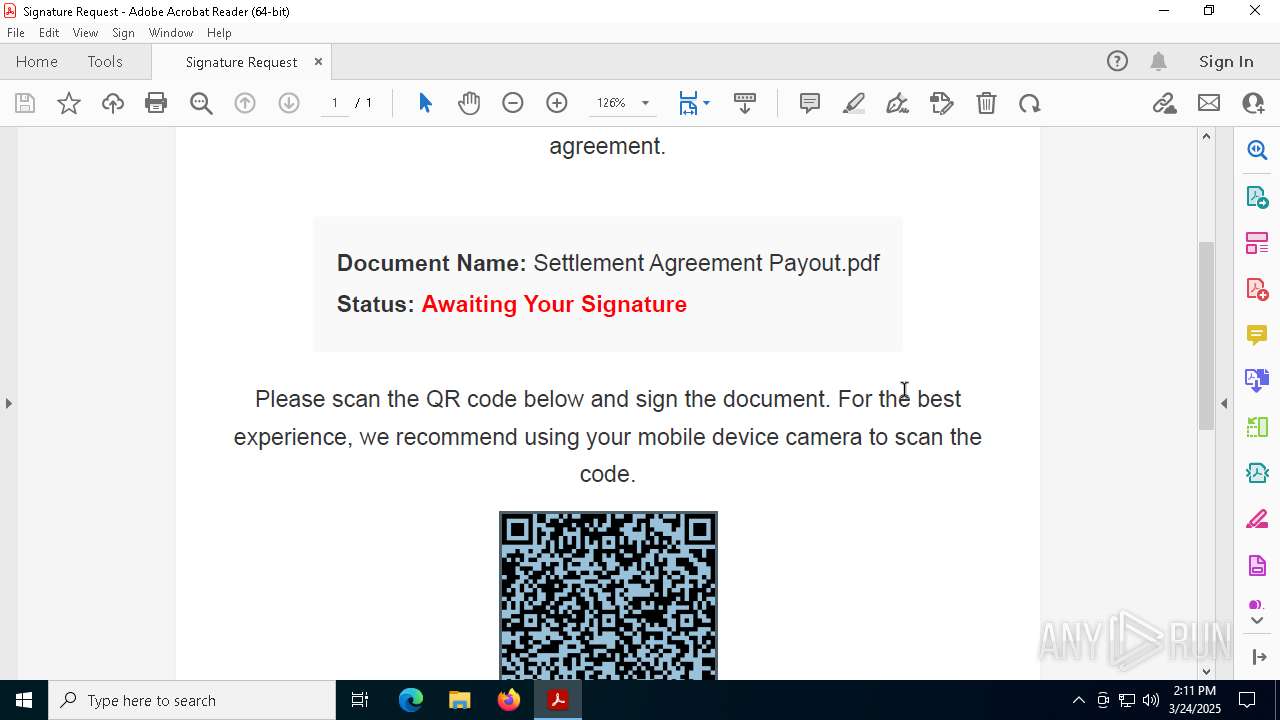The image size is (1280, 720).
Task: Open Task View in the taskbar
Action: (360, 700)
